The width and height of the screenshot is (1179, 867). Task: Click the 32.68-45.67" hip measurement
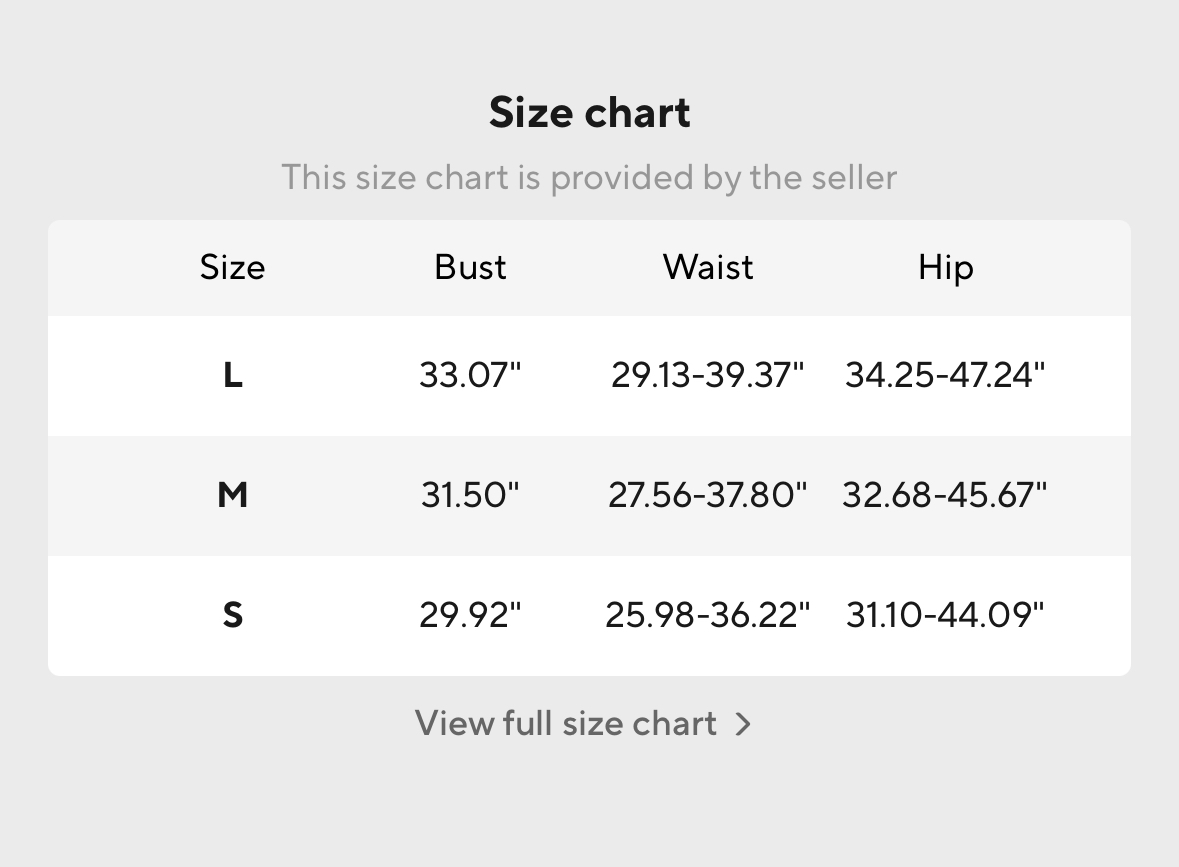(945, 495)
